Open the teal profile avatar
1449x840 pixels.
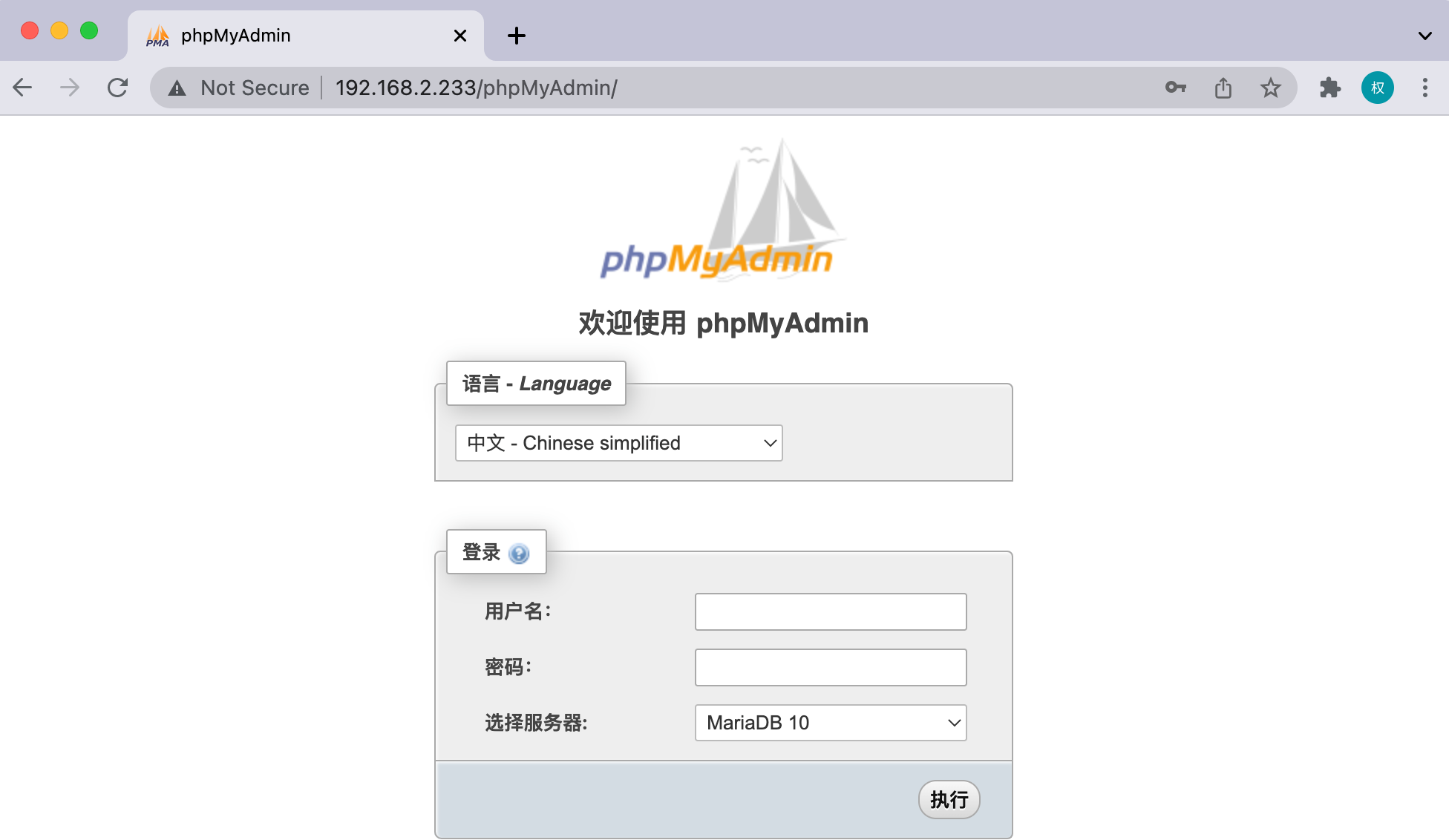tap(1378, 88)
